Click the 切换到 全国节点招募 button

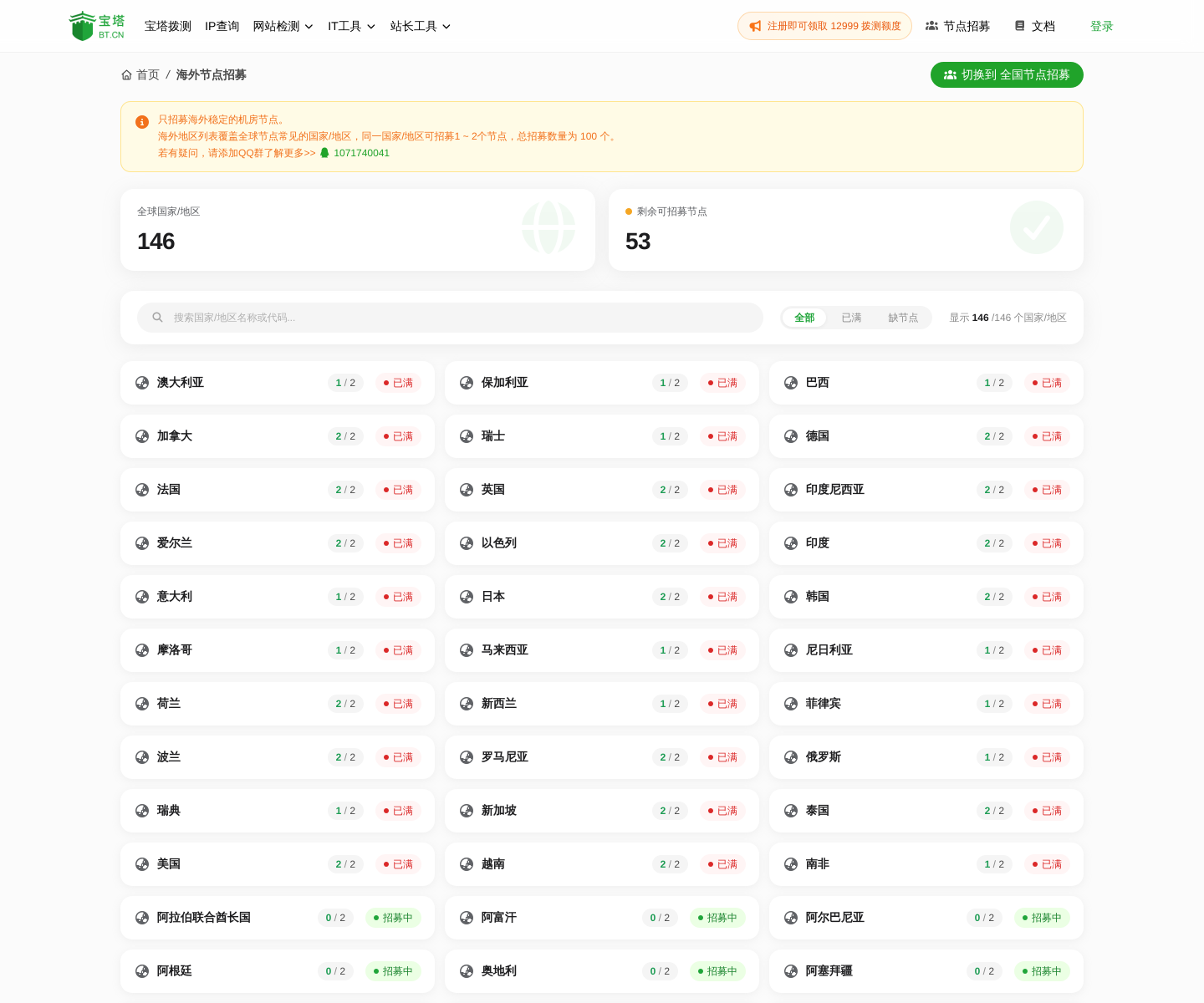point(1007,75)
